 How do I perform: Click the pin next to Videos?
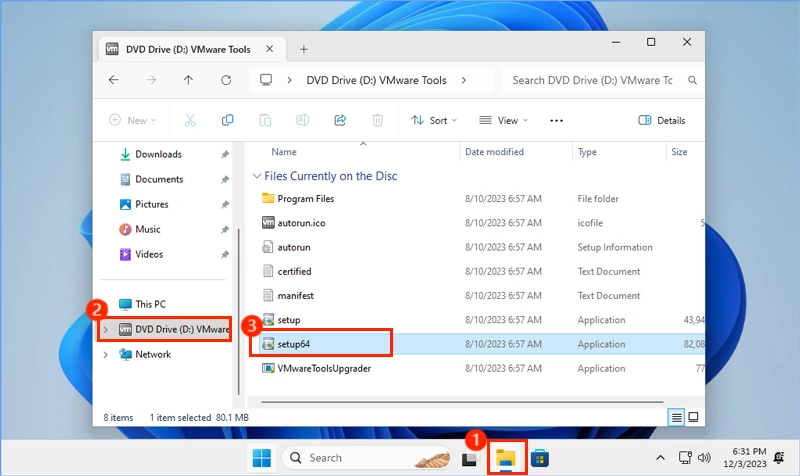pos(224,255)
